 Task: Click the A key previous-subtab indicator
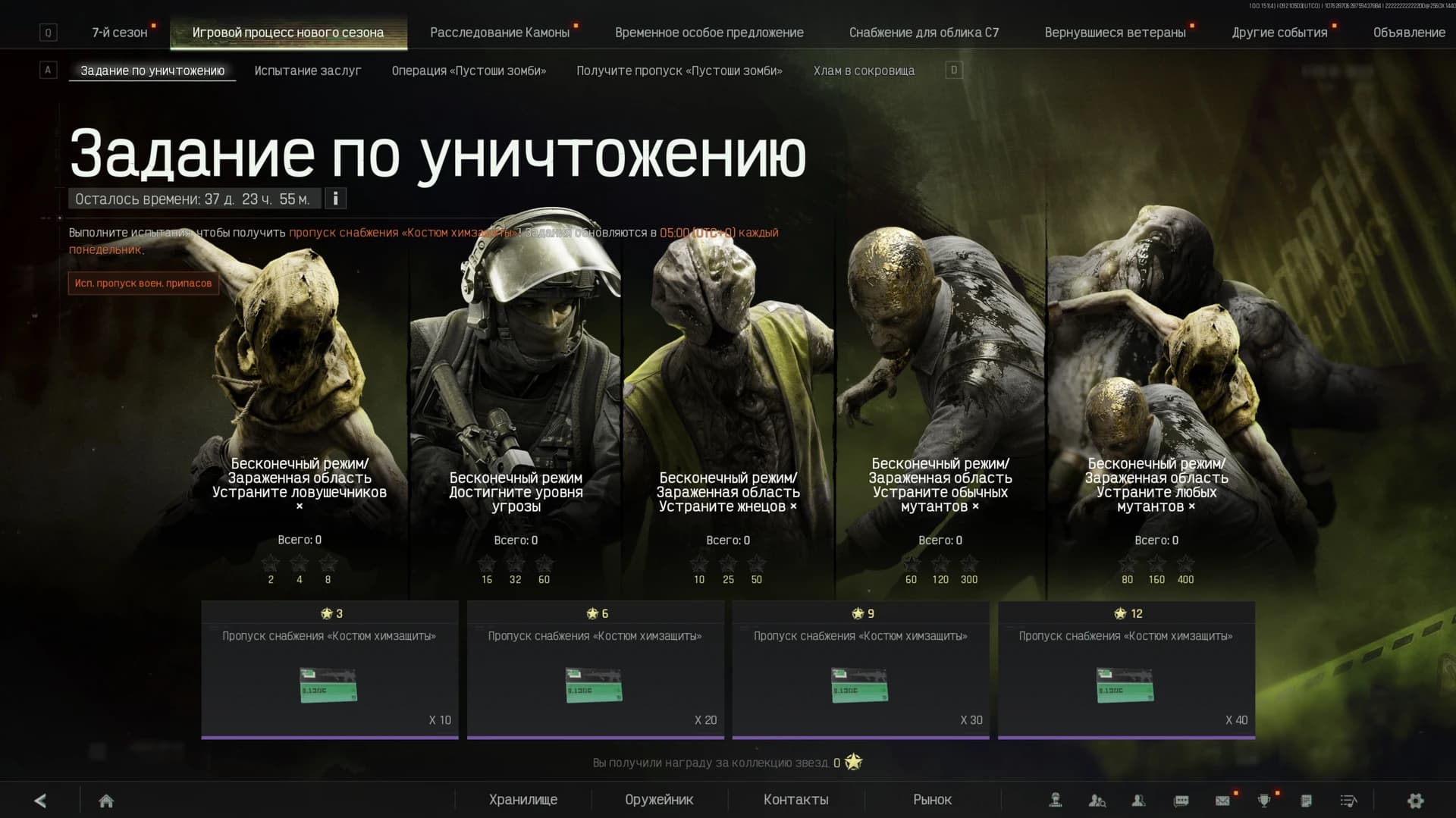point(48,71)
